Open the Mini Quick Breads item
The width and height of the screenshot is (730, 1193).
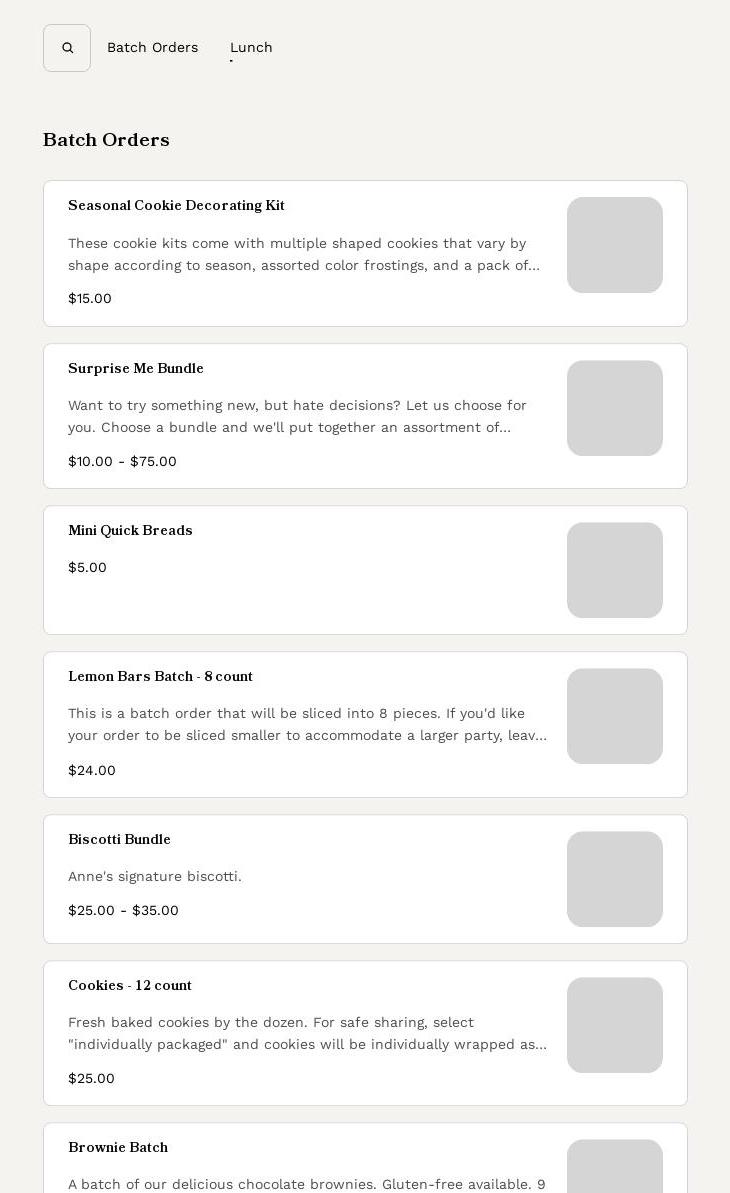pos(130,531)
